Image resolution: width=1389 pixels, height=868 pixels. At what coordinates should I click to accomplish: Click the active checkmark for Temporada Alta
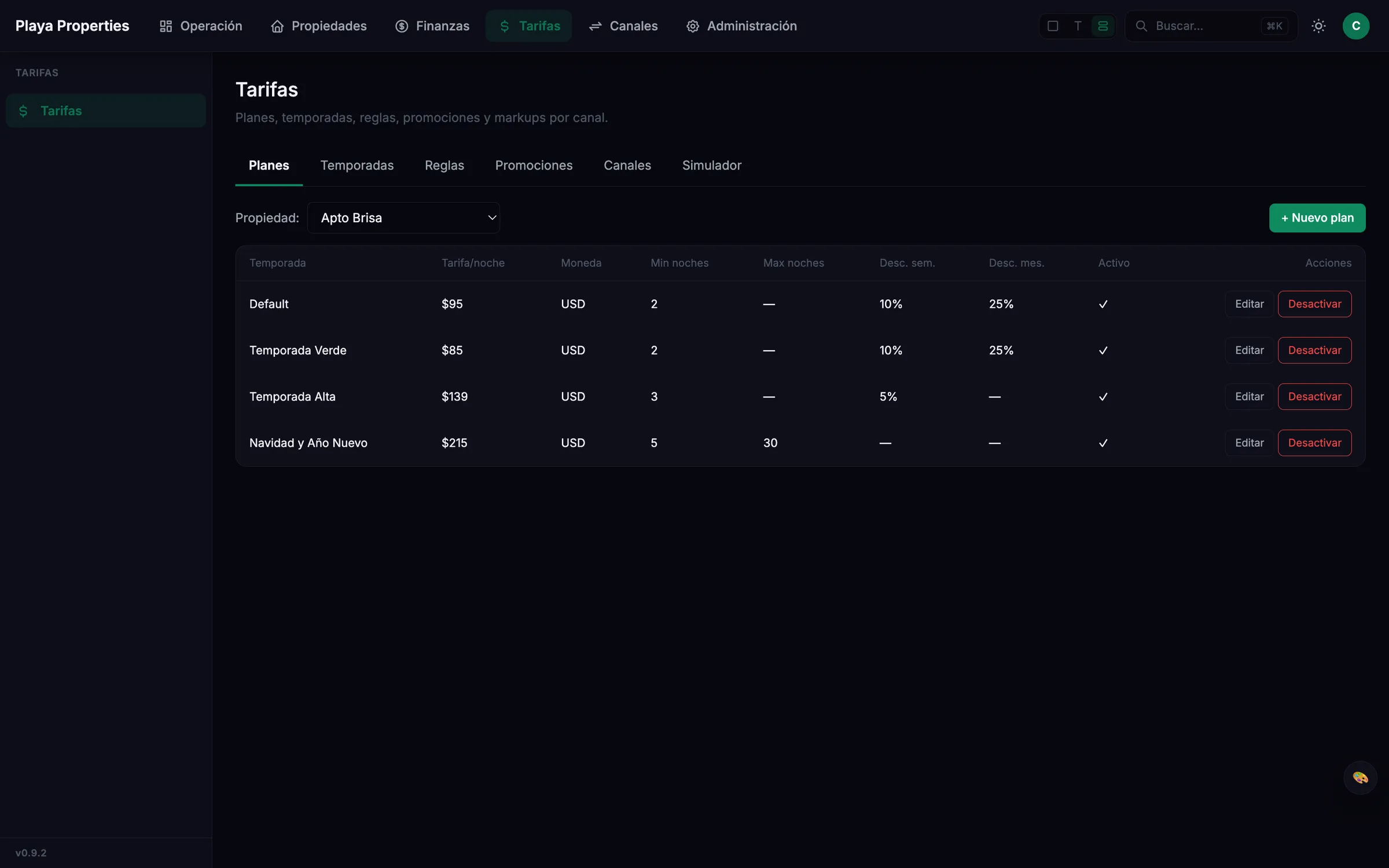[1103, 397]
